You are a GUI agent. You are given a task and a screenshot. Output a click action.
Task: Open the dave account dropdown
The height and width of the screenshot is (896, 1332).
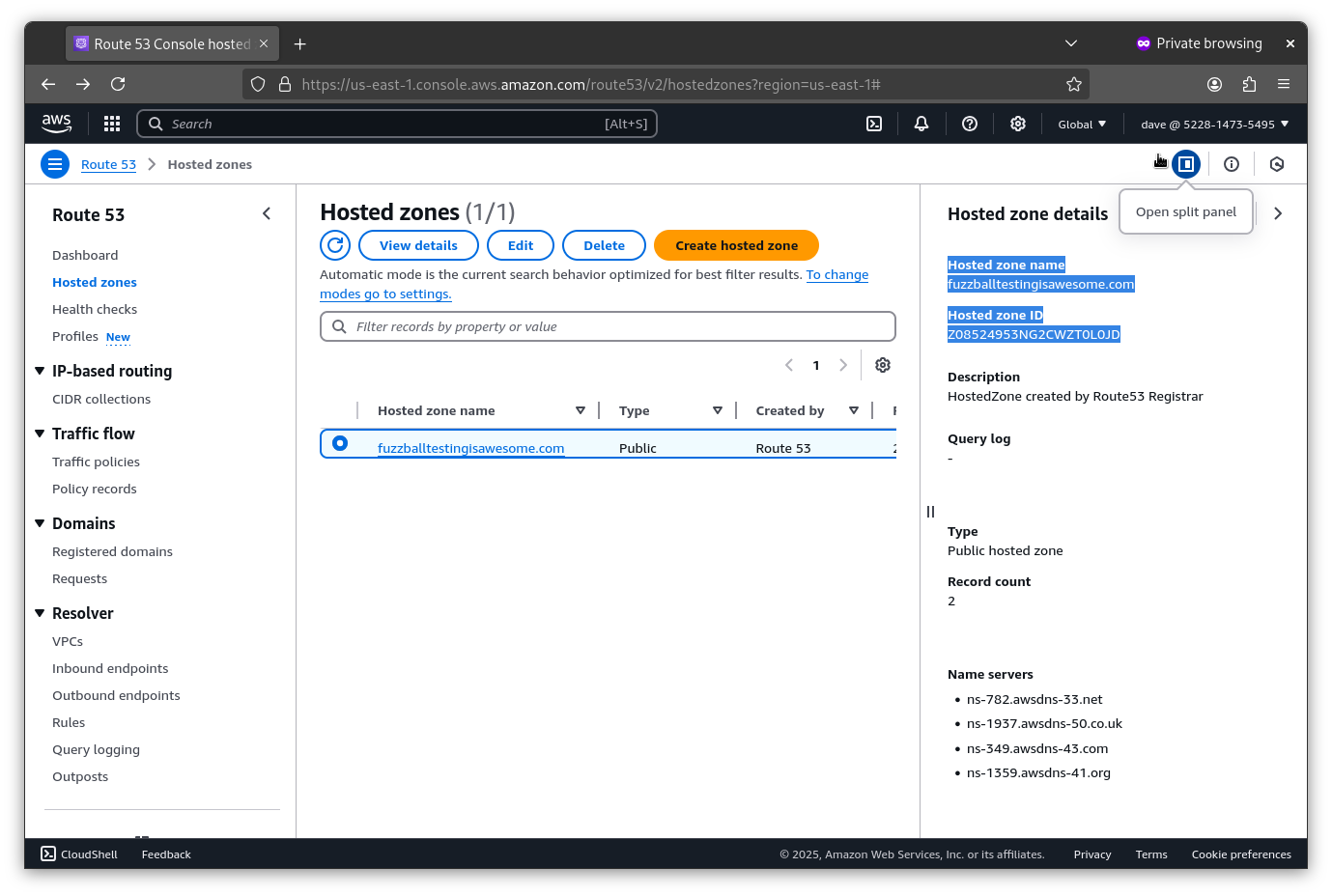pyautogui.click(x=1214, y=124)
